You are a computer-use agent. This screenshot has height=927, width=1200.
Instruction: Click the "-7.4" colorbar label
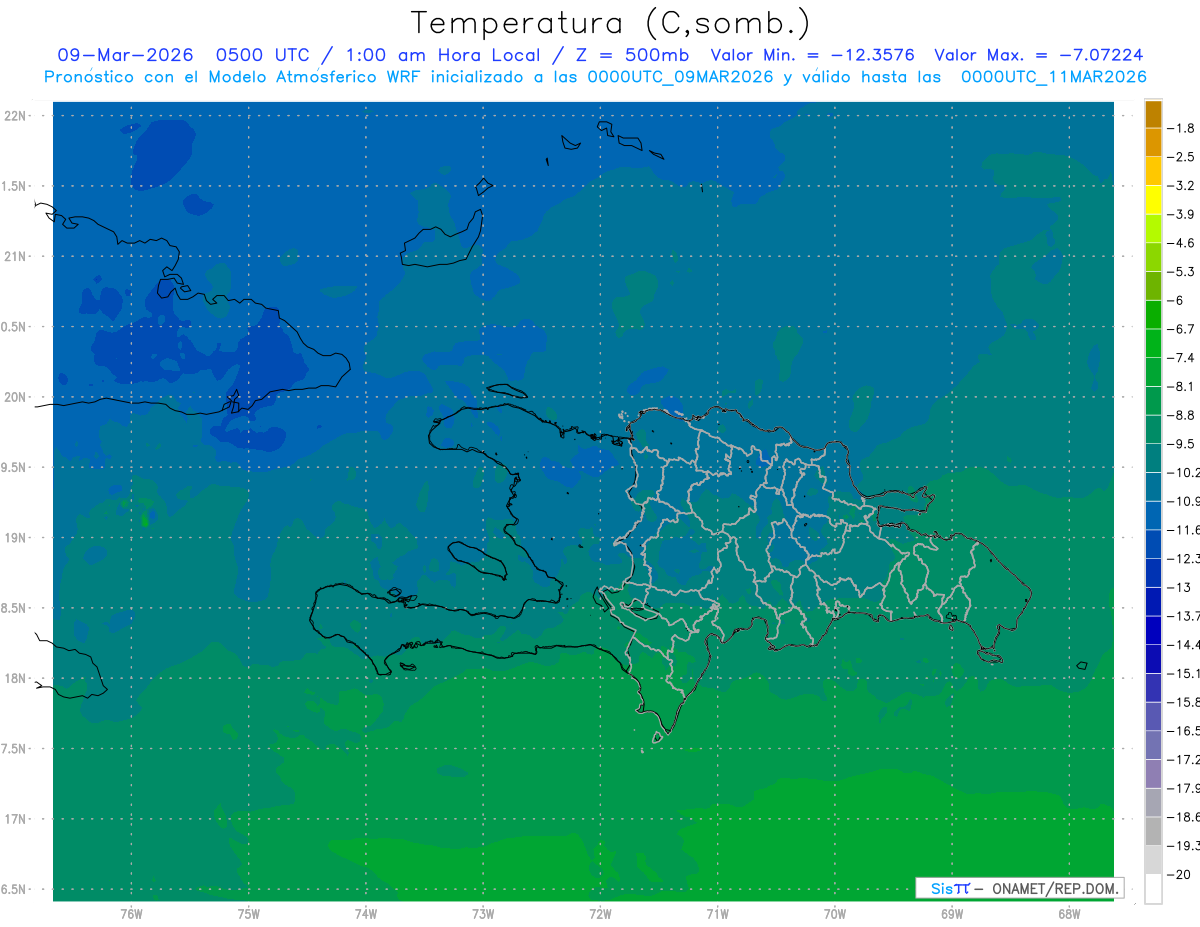coord(1181,358)
